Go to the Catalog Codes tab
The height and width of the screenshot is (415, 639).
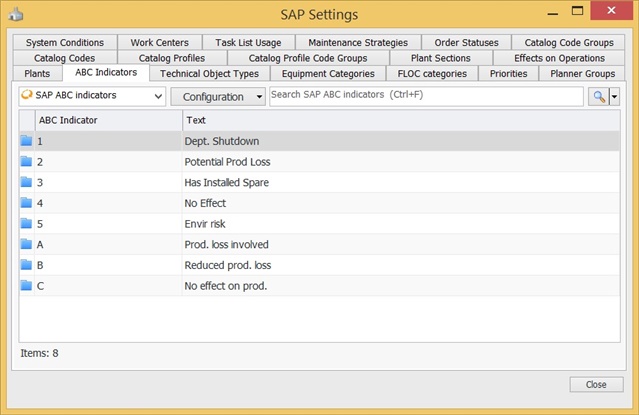tap(65, 58)
